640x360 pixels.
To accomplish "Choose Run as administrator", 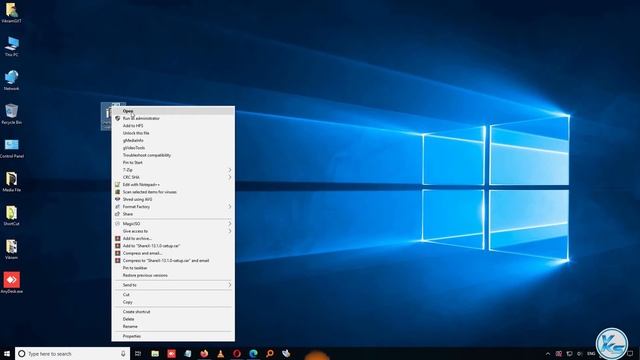I will point(173,118).
